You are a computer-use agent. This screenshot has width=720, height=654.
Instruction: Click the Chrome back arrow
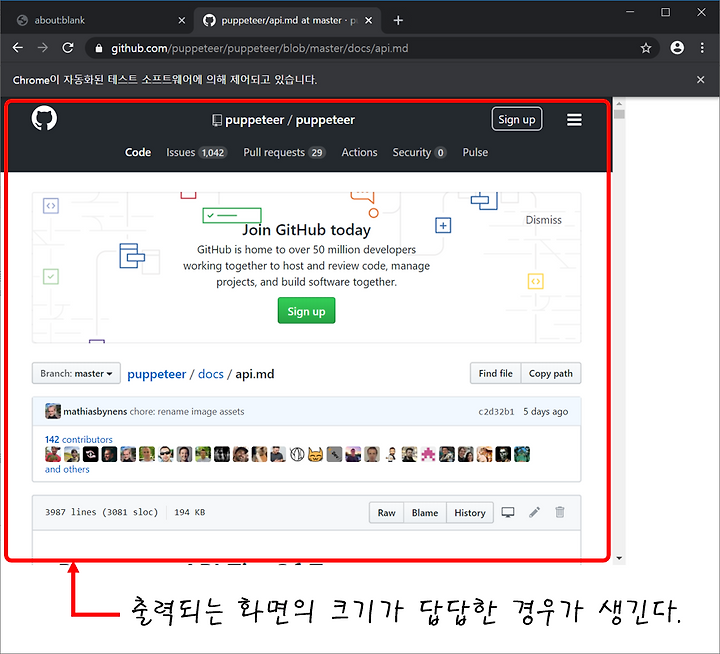pyautogui.click(x=17, y=48)
